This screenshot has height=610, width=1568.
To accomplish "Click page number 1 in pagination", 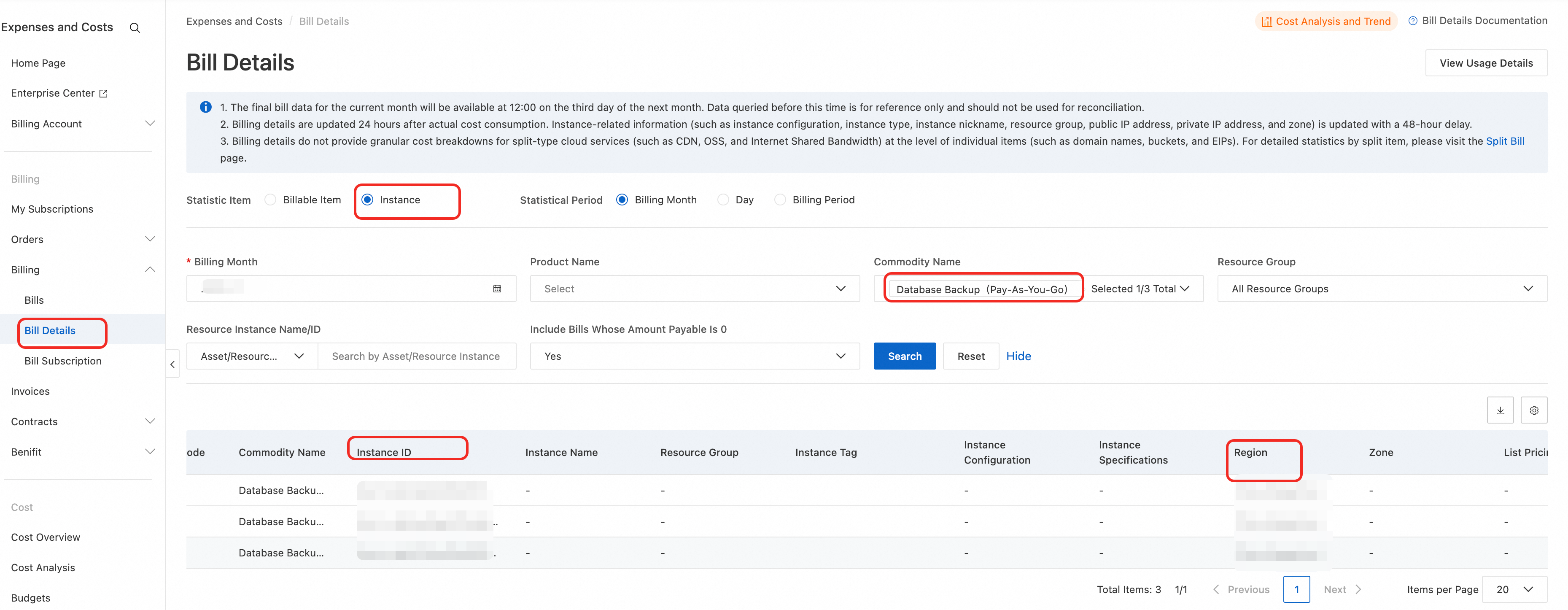I will pos(1296,589).
